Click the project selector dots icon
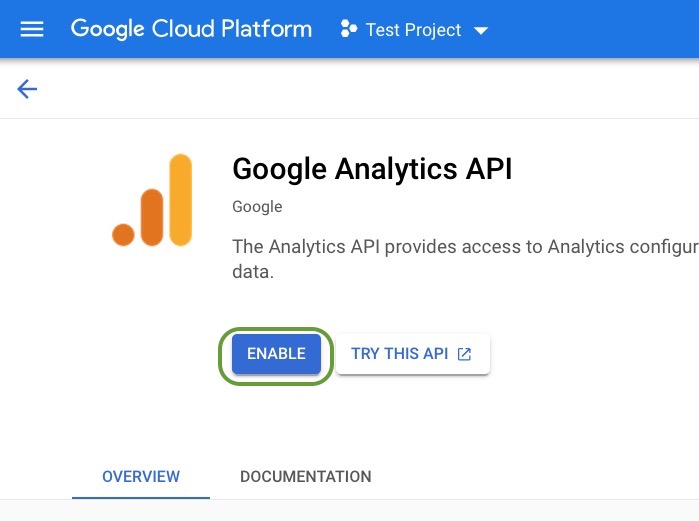This screenshot has height=521, width=699. [349, 29]
